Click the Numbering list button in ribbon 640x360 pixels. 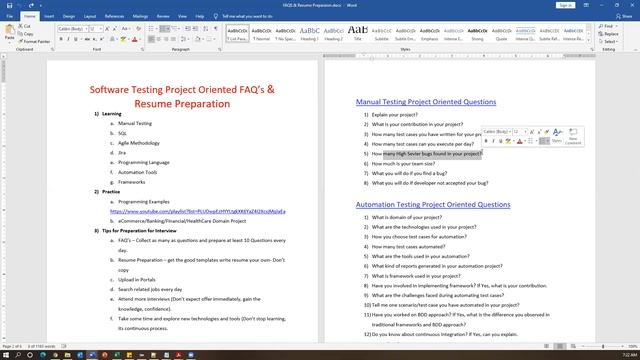[x=164, y=29]
